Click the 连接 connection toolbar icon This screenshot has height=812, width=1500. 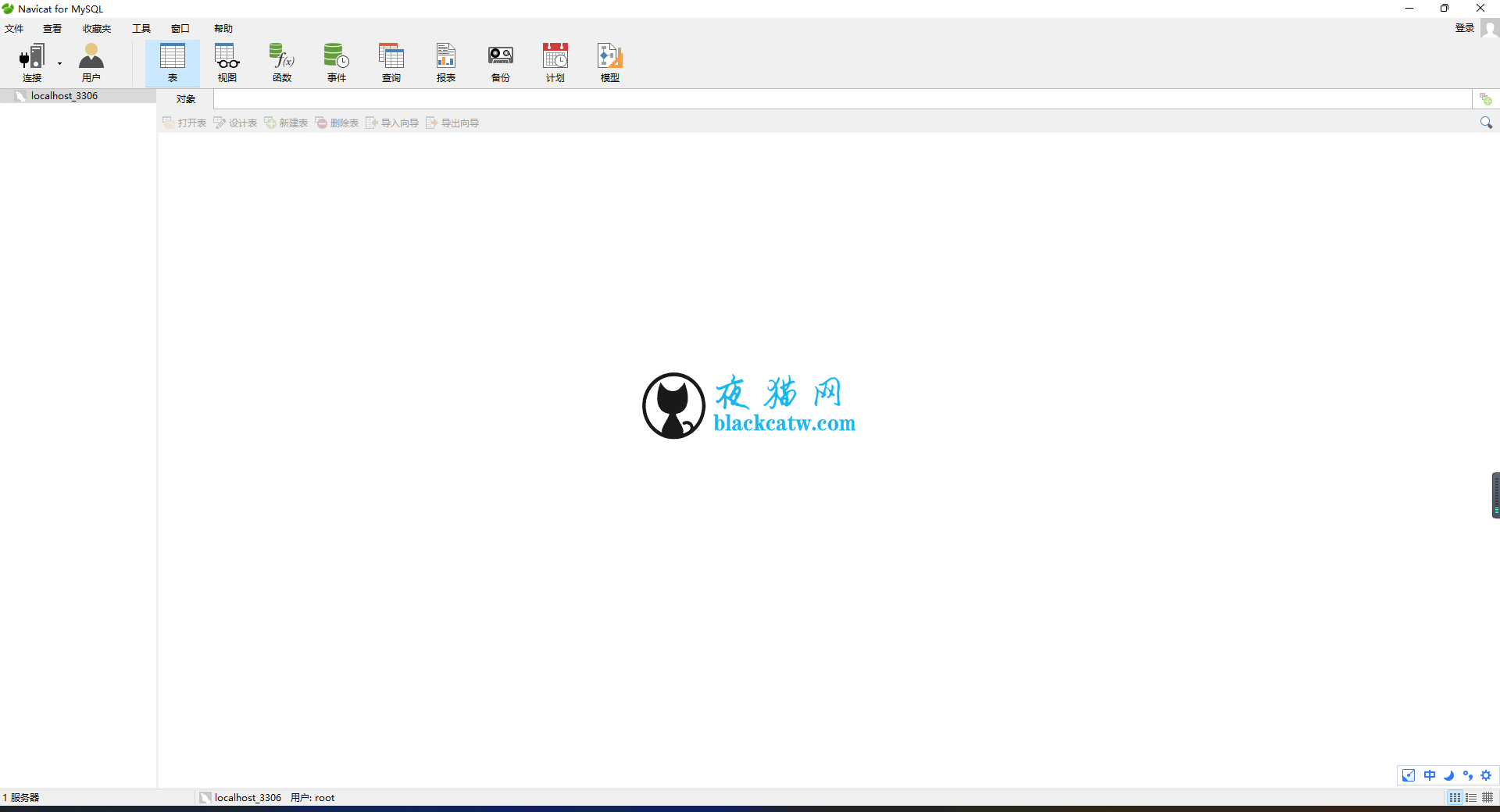coord(32,62)
